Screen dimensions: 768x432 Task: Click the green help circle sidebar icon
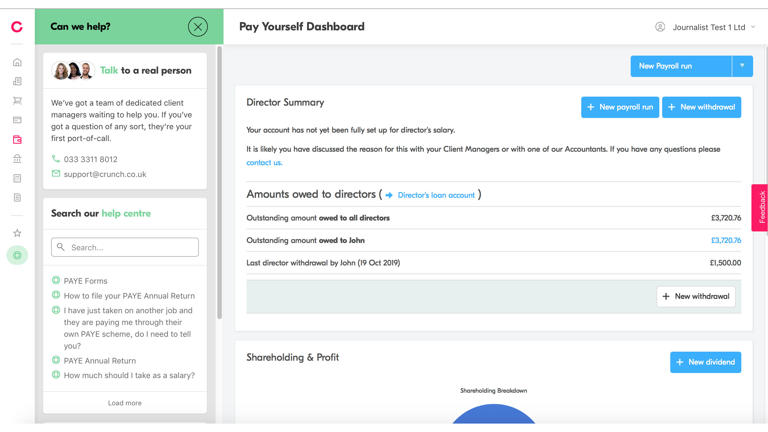17,255
